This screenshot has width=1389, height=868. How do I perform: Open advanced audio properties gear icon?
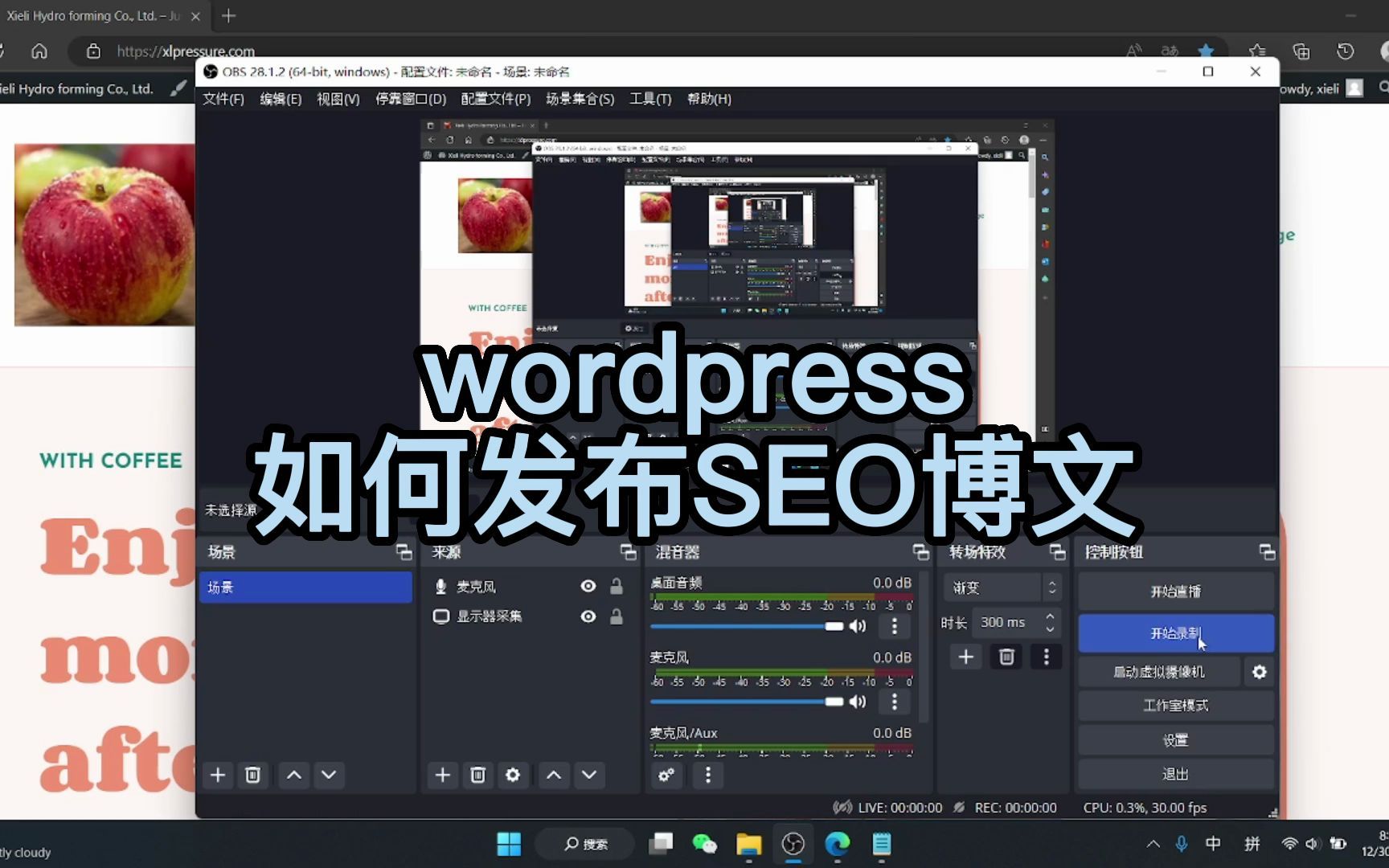666,775
